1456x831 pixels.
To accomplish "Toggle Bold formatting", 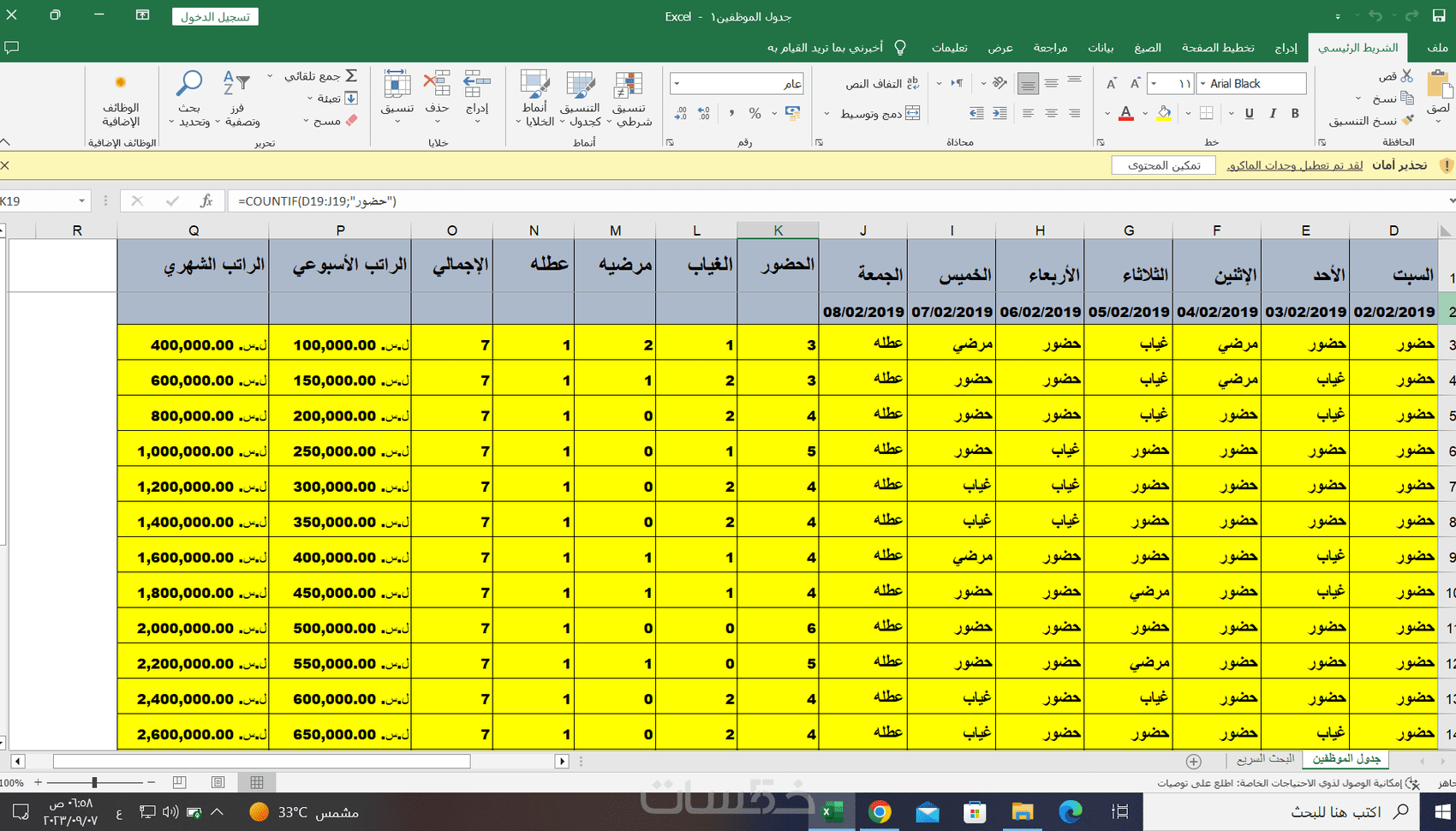I will click(x=1295, y=113).
